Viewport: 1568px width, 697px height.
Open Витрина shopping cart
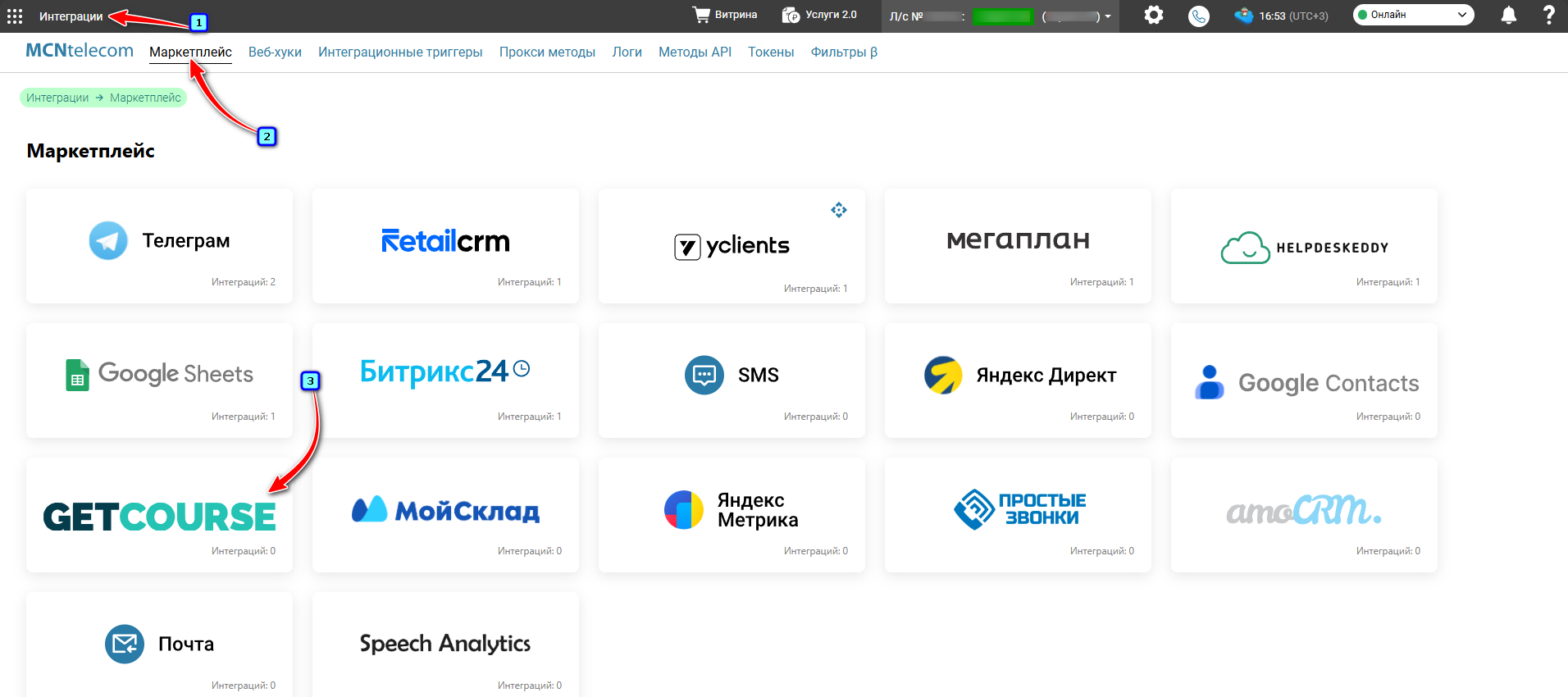[x=725, y=15]
